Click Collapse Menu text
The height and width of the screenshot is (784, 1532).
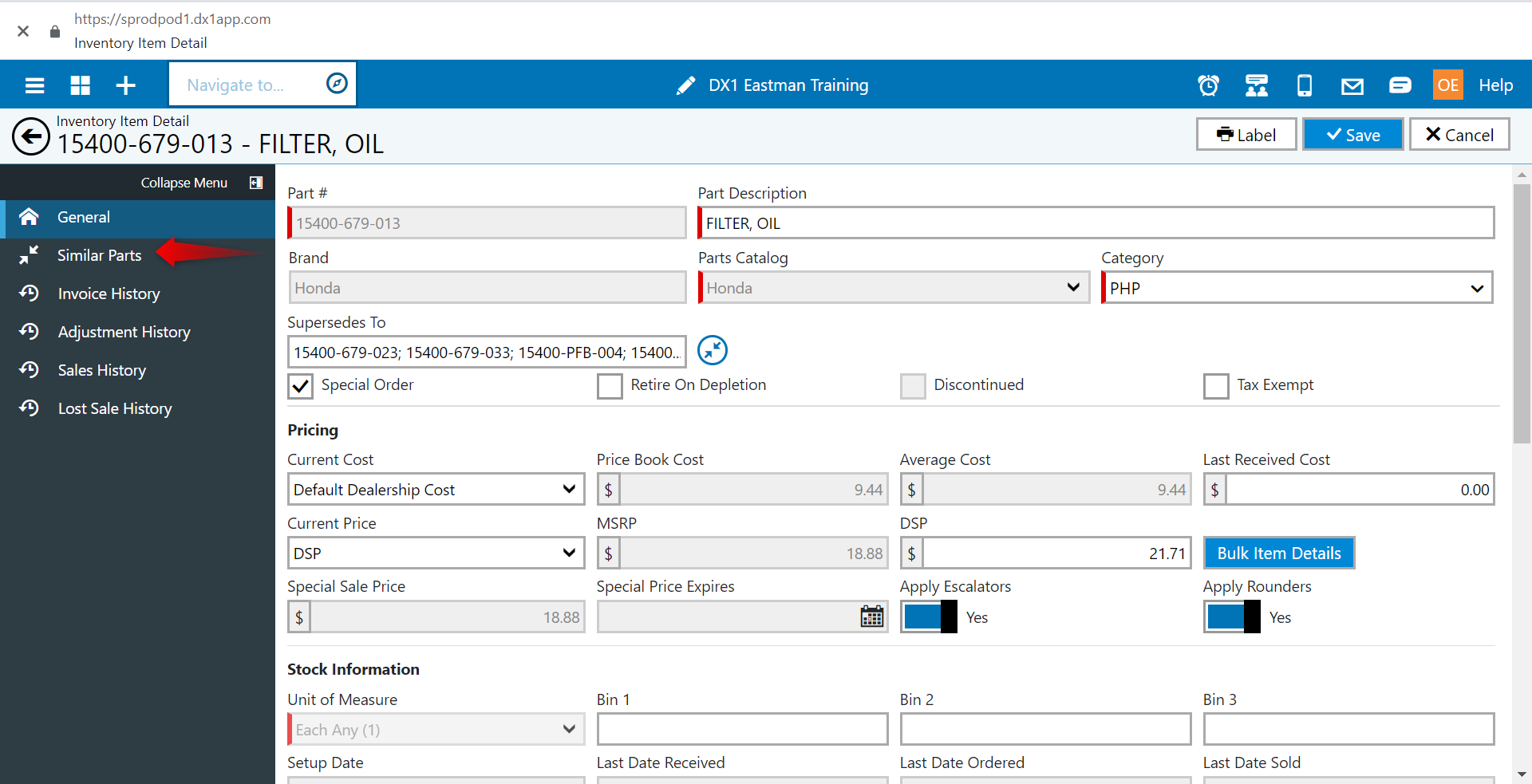pyautogui.click(x=184, y=183)
